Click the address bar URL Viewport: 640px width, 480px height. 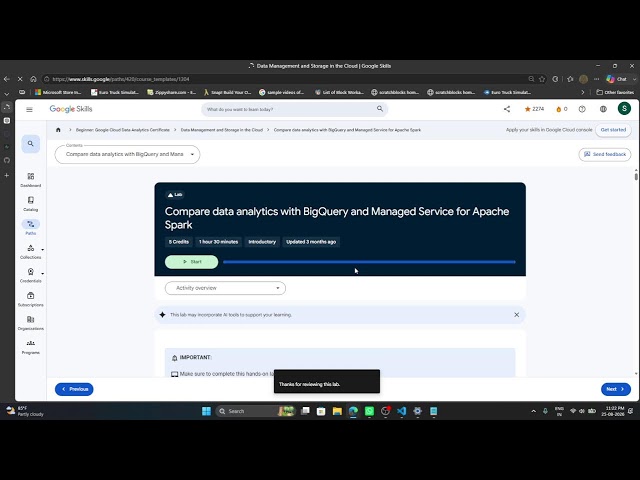coord(121,79)
